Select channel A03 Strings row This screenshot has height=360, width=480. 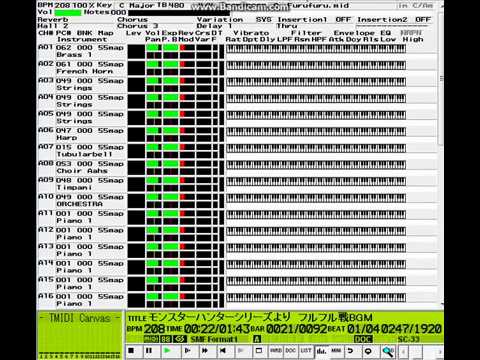click(x=81, y=84)
